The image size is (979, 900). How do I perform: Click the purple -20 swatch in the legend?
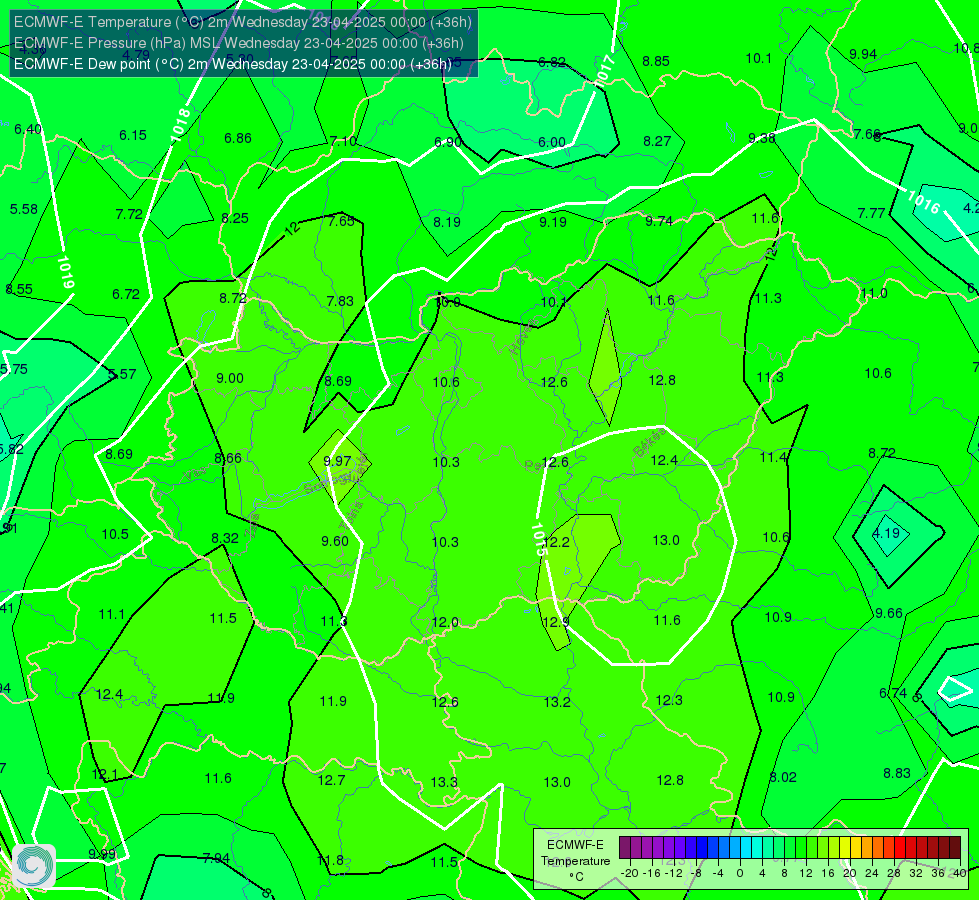click(x=625, y=848)
